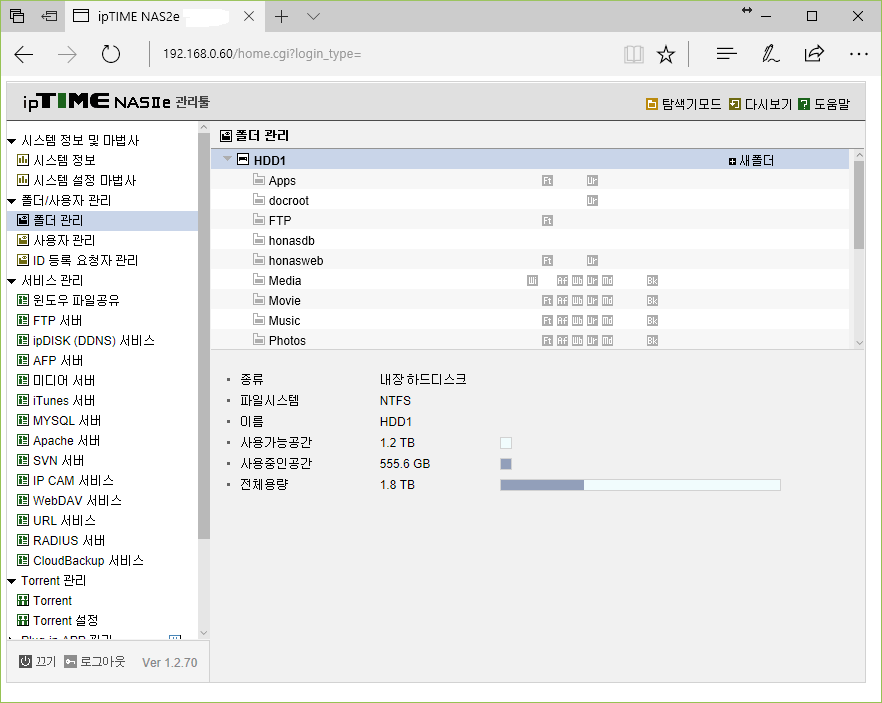Image resolution: width=882 pixels, height=703 pixels.
Task: Open browser More actions ellipsis
Action: click(858, 54)
